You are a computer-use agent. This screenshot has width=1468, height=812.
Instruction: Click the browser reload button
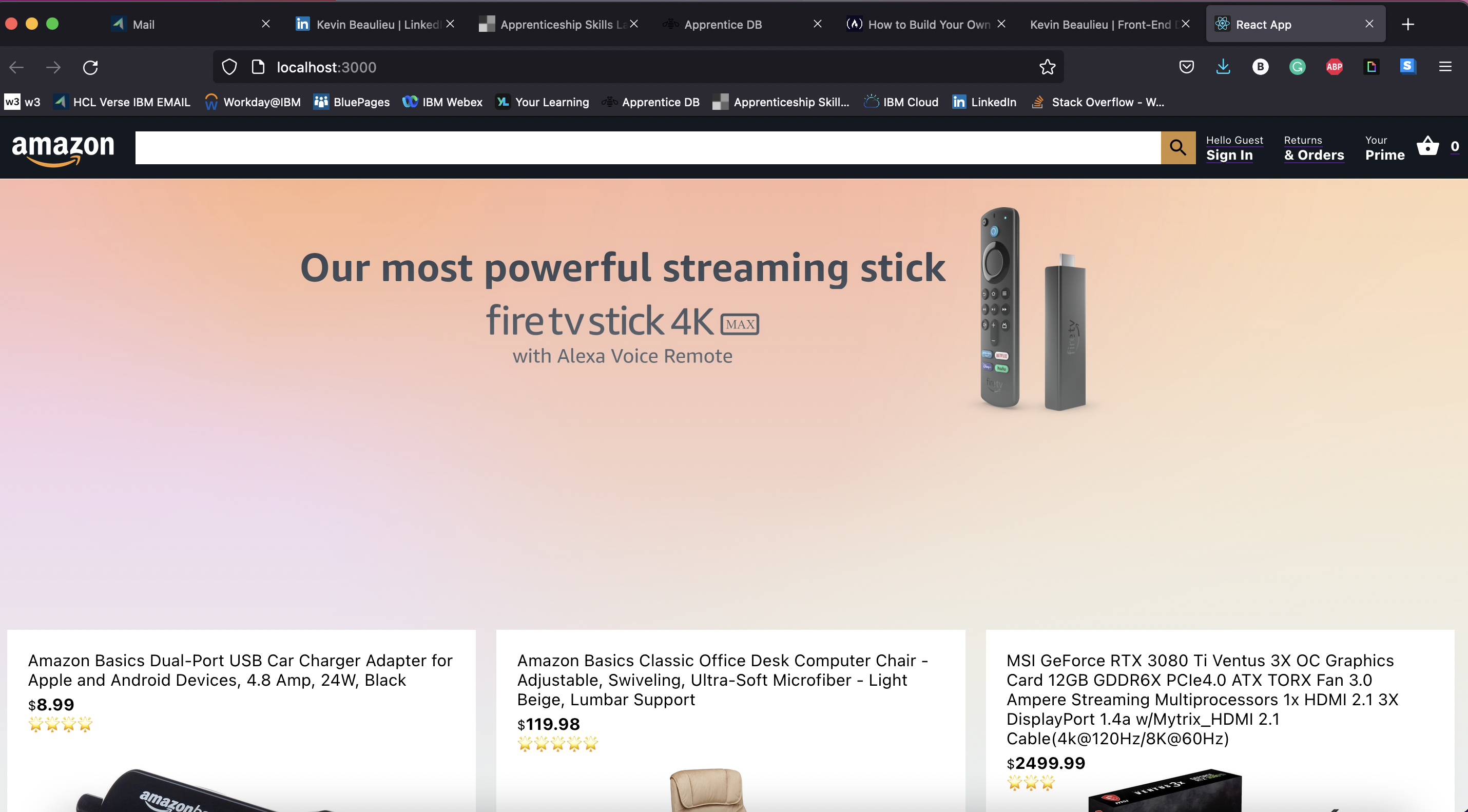pos(91,67)
